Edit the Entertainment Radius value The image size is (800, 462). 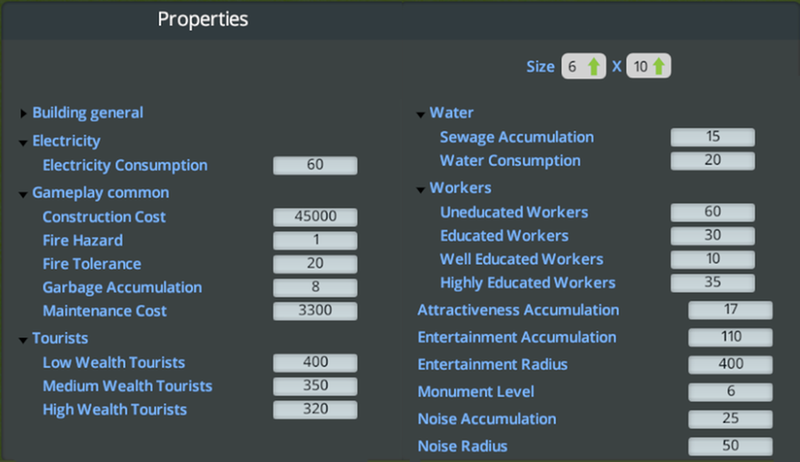730,364
